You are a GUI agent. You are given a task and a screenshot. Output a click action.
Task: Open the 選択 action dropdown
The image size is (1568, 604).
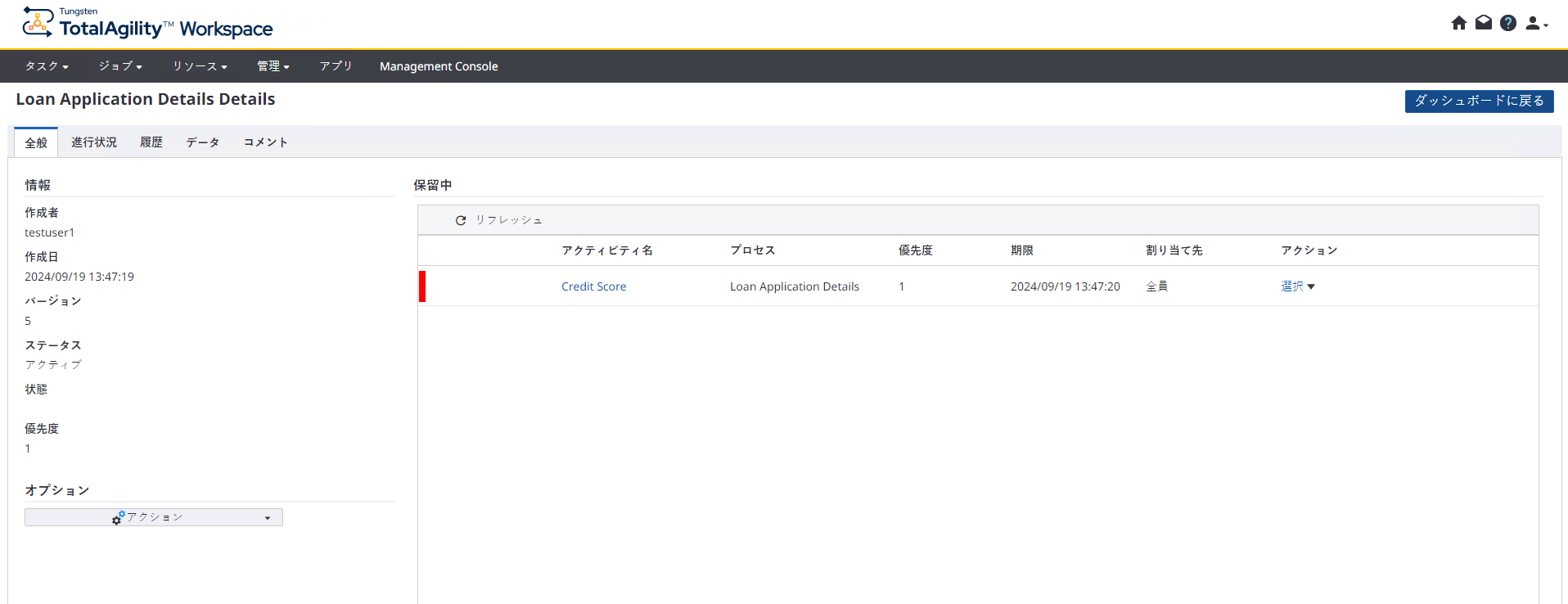pyautogui.click(x=1297, y=286)
